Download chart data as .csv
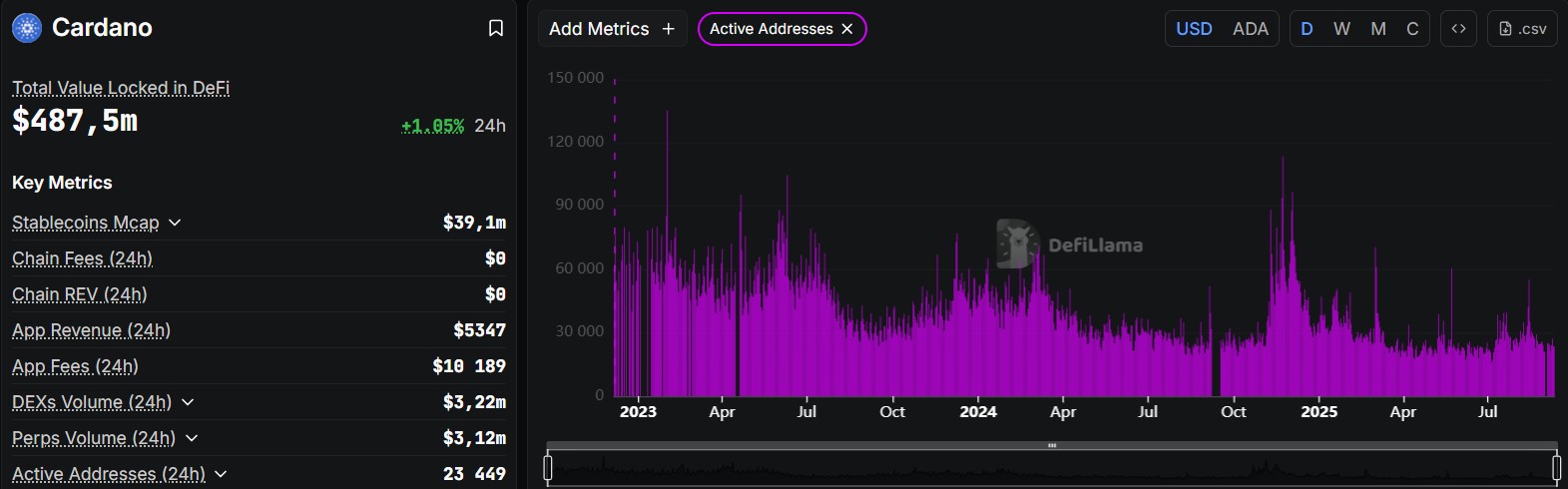1568x489 pixels. click(1522, 29)
